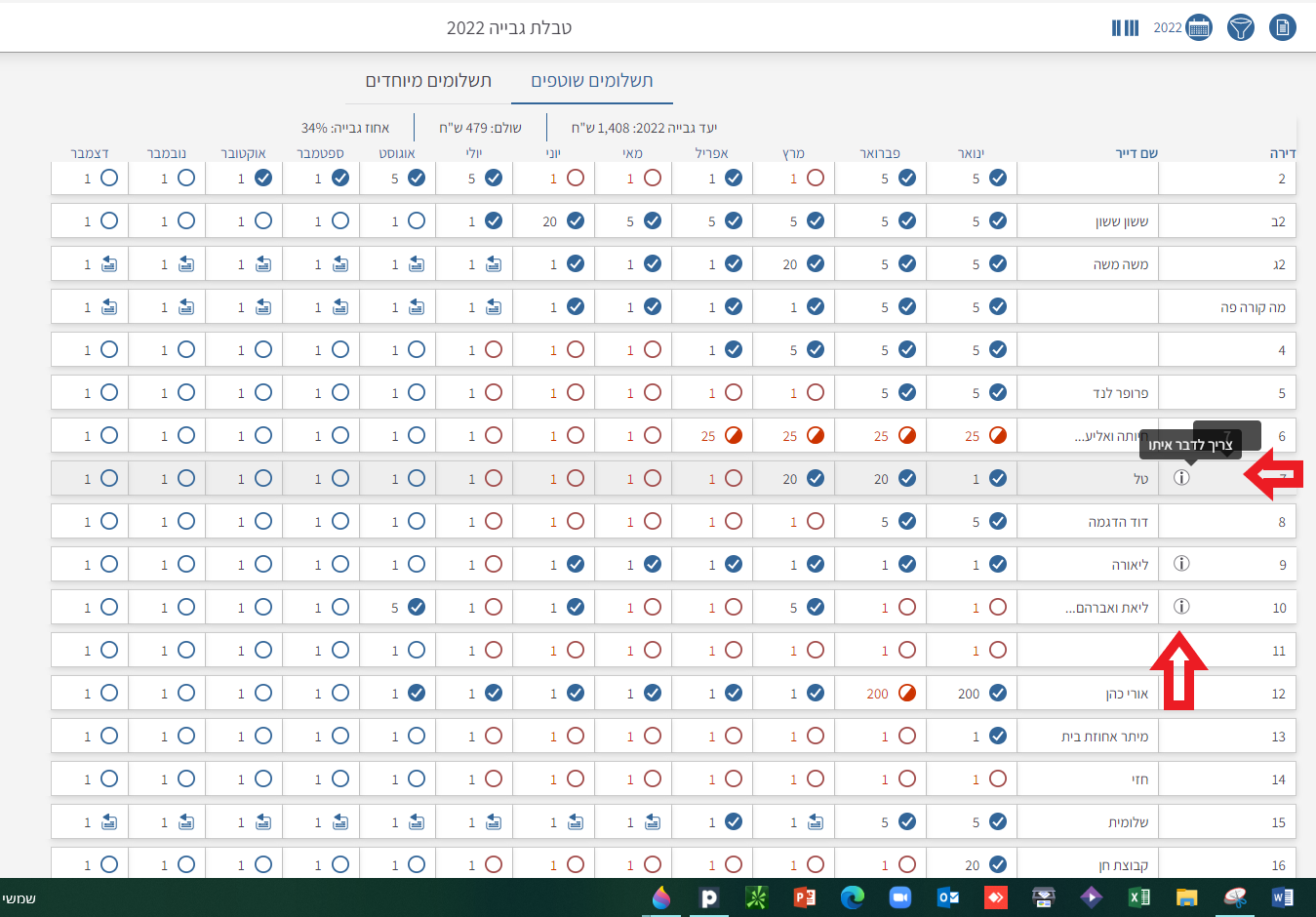Viewport: 1316px width, 917px height.
Task: Open Excel from the taskbar
Action: [x=1138, y=897]
